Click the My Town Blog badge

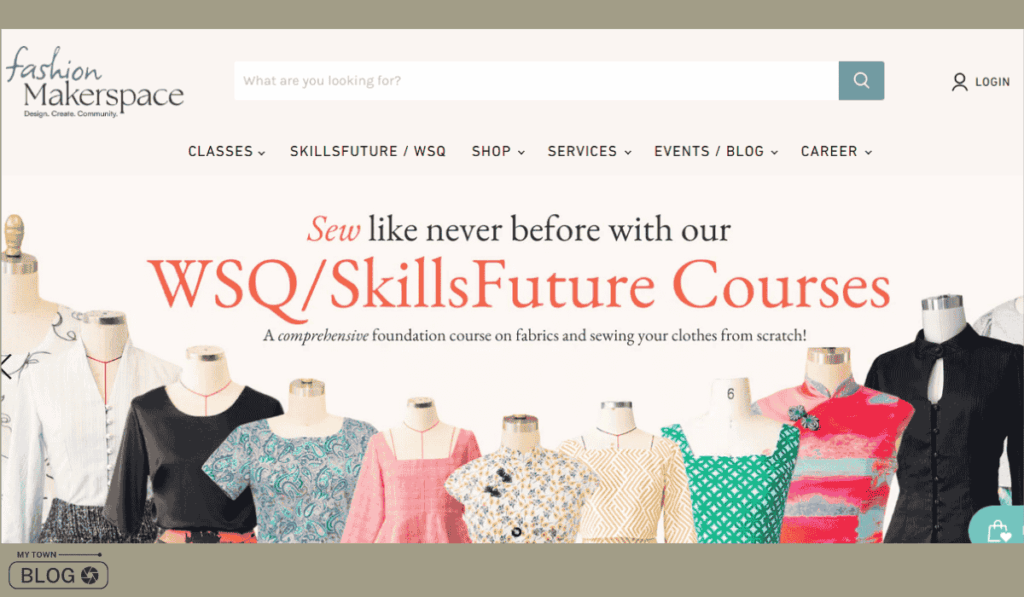pos(59,570)
